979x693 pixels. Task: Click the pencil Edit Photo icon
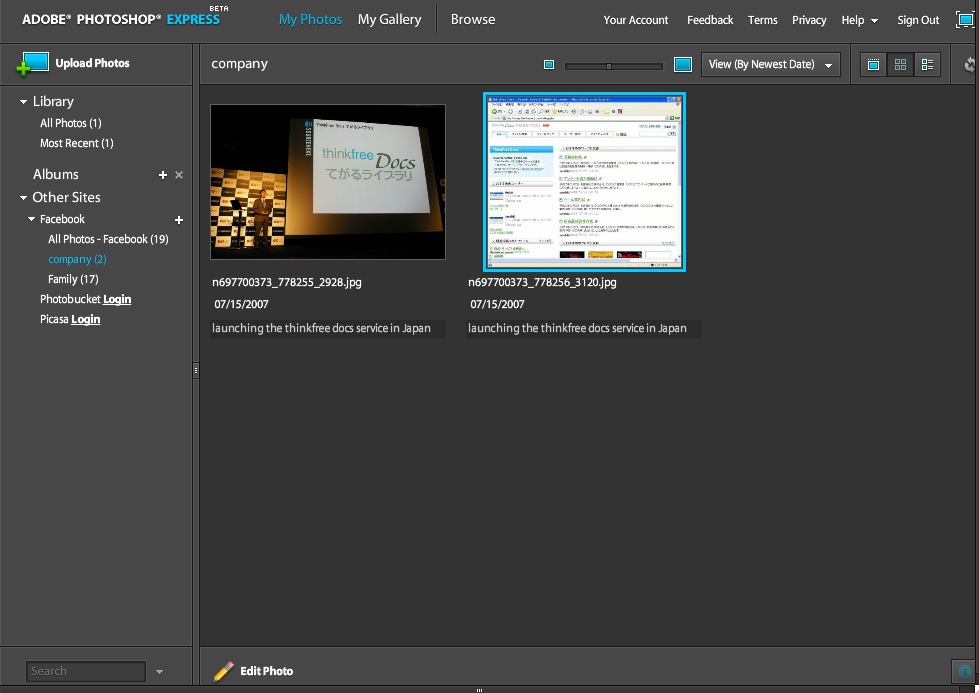tap(224, 671)
